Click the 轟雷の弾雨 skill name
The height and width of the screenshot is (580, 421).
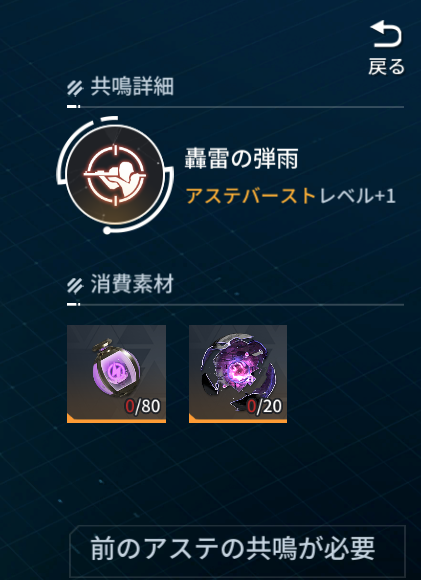tap(241, 160)
